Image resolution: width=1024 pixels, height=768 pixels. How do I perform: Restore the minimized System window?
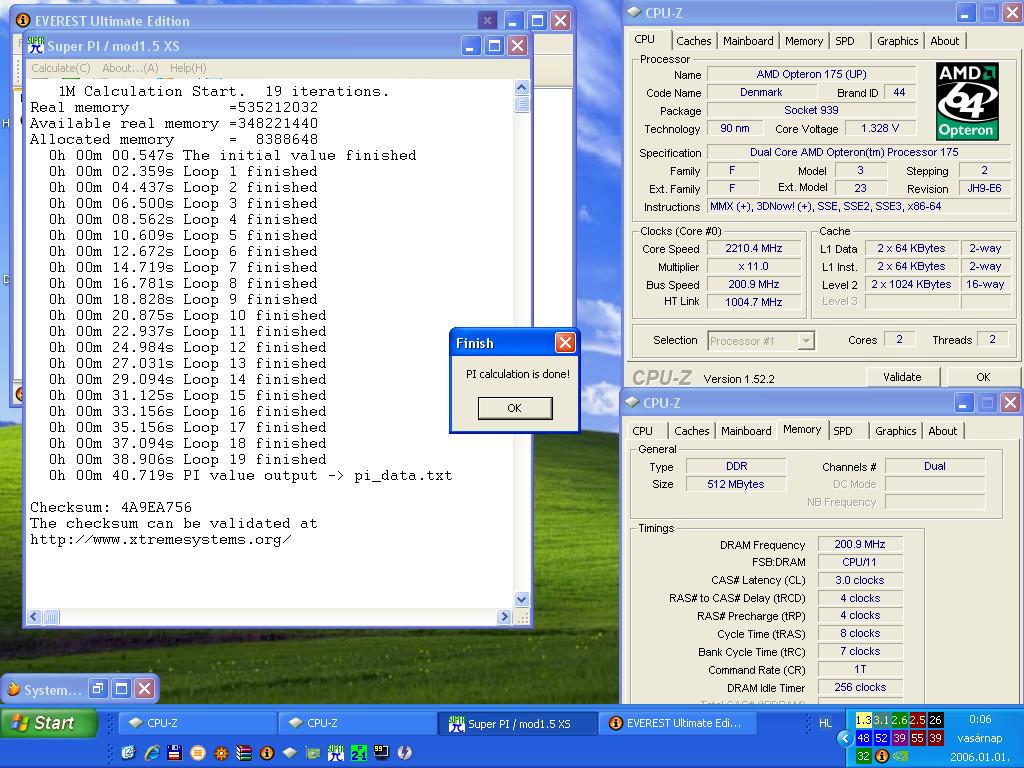pos(98,688)
